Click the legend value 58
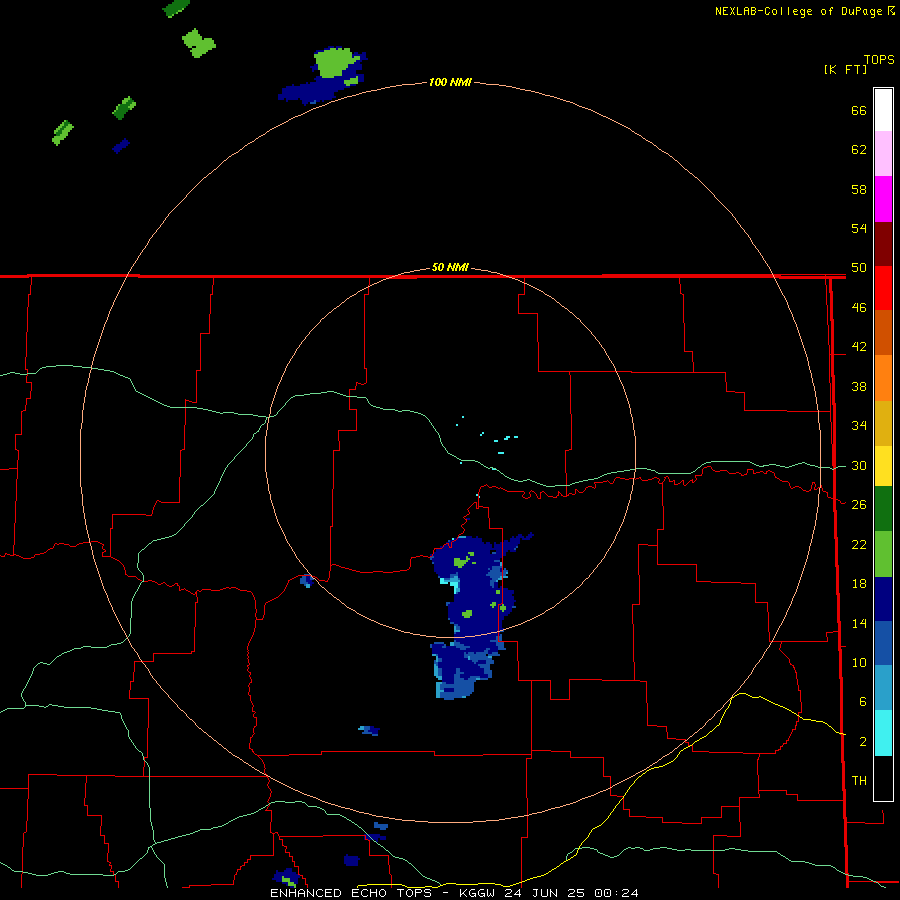Screen dimensions: 900x900 [x=859, y=189]
